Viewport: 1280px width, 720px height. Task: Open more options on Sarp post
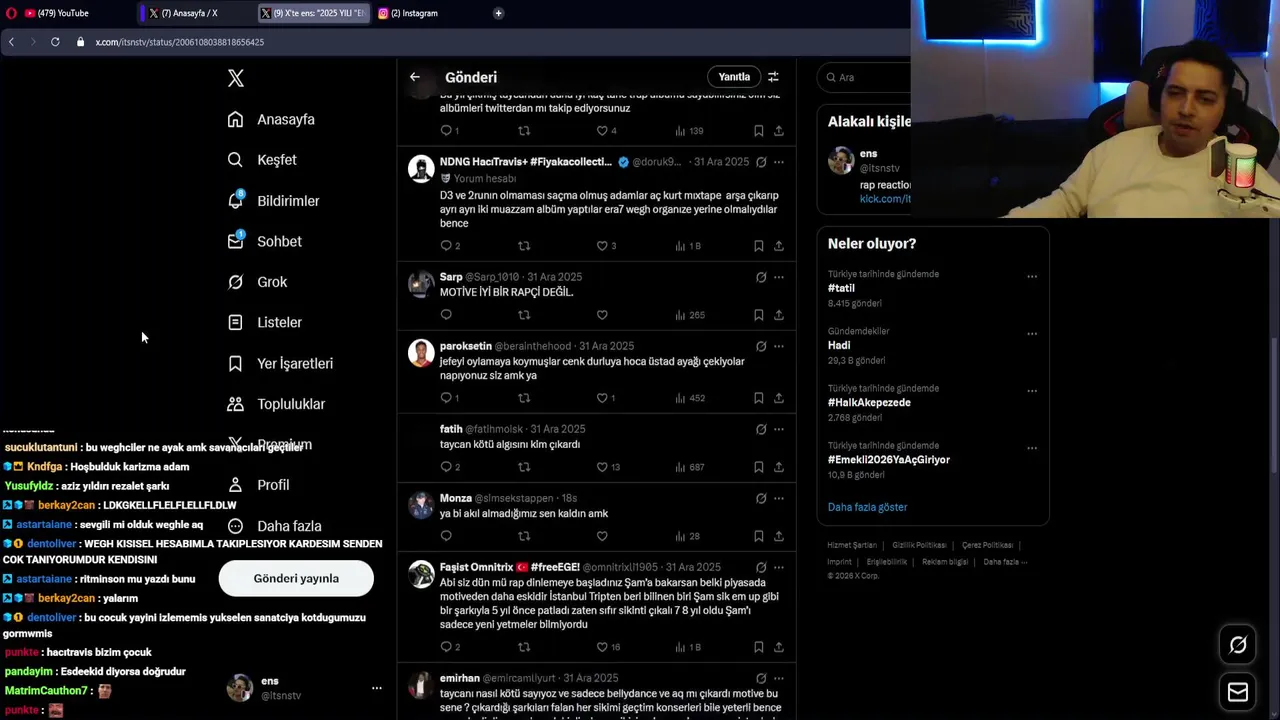[x=779, y=277]
